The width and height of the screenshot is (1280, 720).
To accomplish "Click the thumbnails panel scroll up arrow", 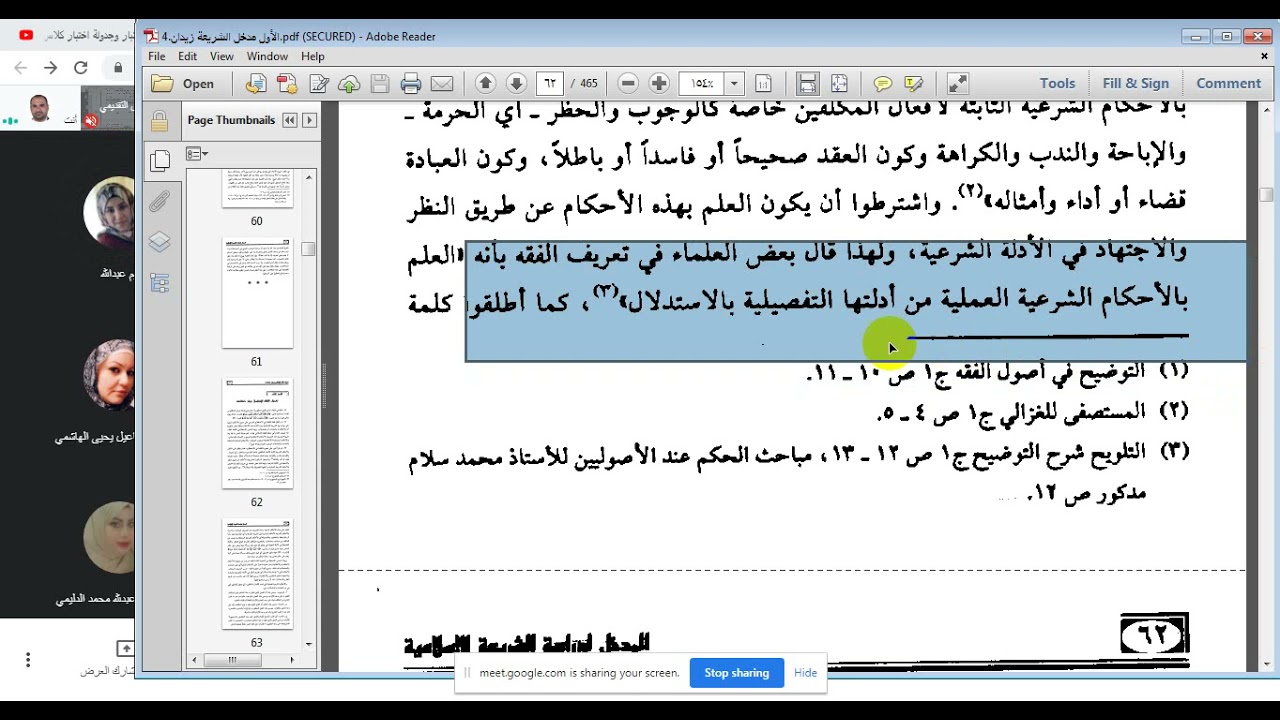I will [308, 177].
